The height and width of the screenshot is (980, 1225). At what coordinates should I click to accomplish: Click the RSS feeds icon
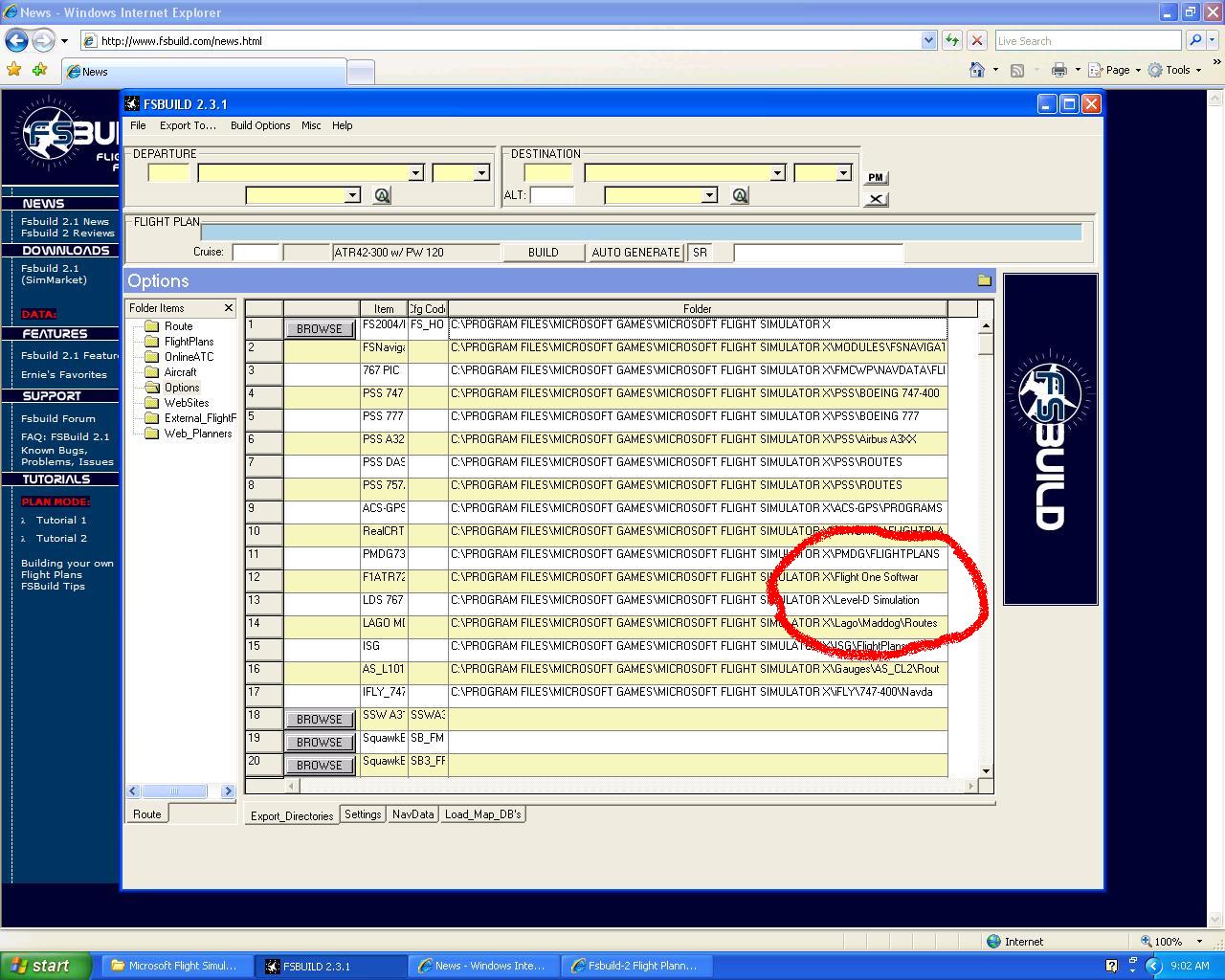[1017, 70]
